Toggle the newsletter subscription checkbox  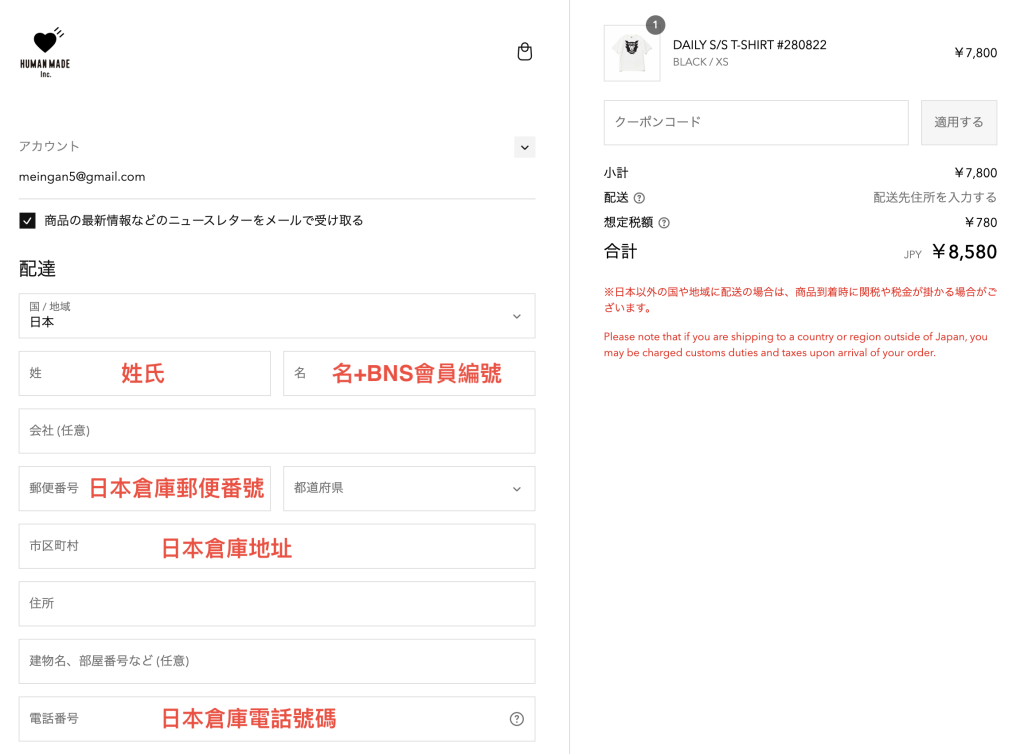(28, 220)
